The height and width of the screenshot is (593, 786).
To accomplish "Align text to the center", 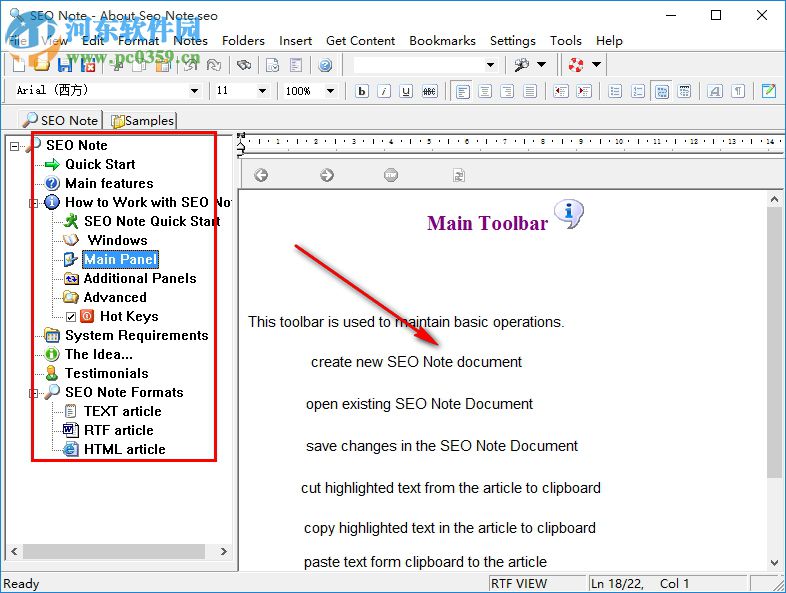I will (x=485, y=91).
